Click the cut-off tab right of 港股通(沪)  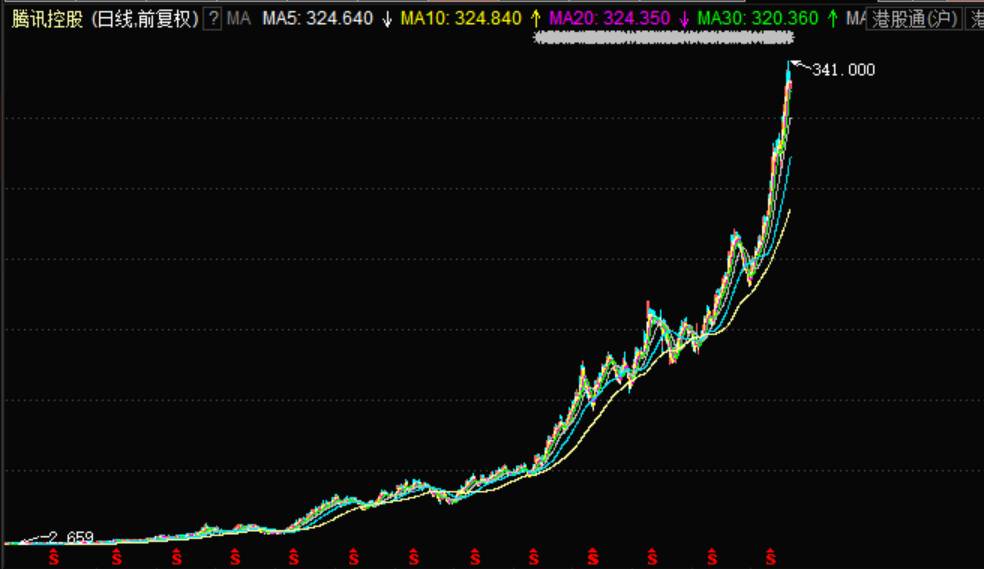[976, 18]
